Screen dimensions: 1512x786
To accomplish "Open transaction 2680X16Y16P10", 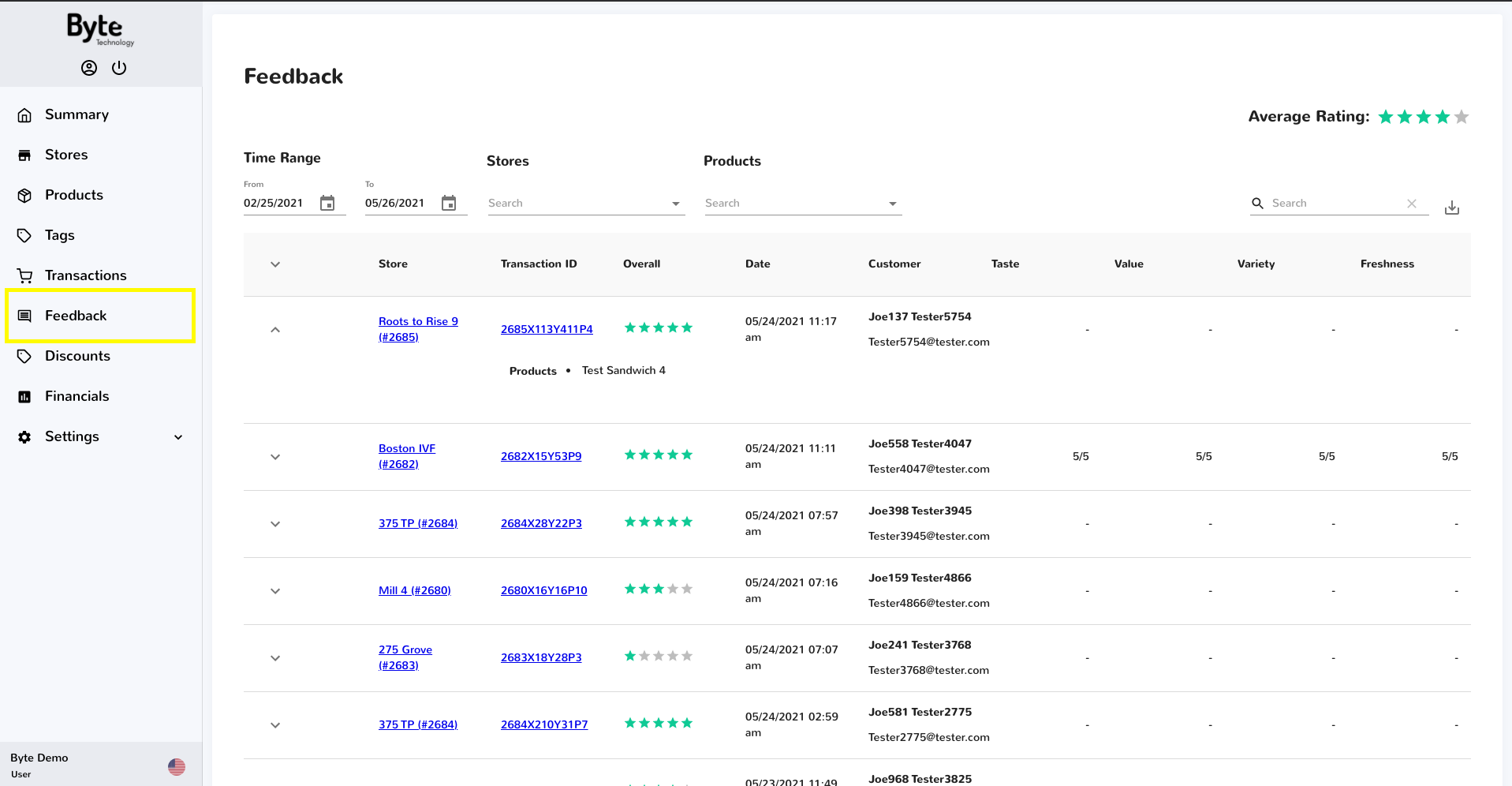I will pyautogui.click(x=544, y=590).
